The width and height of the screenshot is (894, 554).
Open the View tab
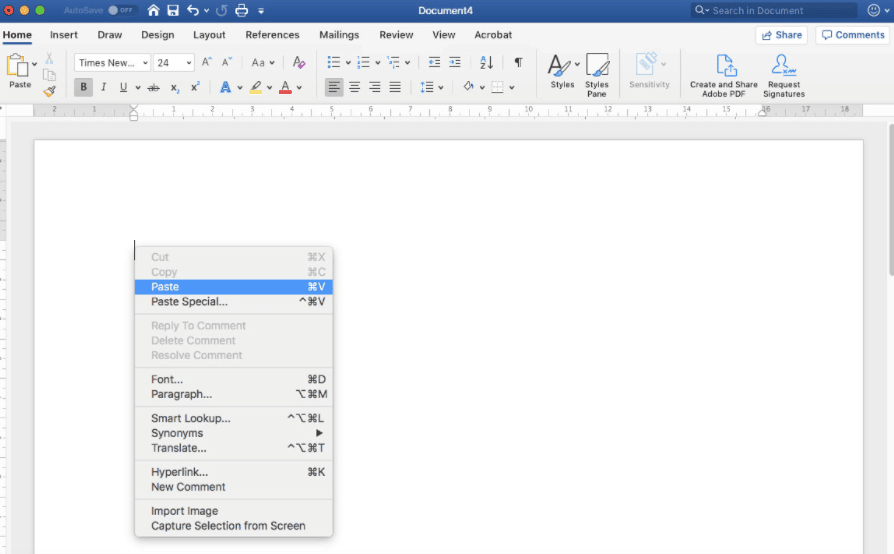[x=444, y=35]
